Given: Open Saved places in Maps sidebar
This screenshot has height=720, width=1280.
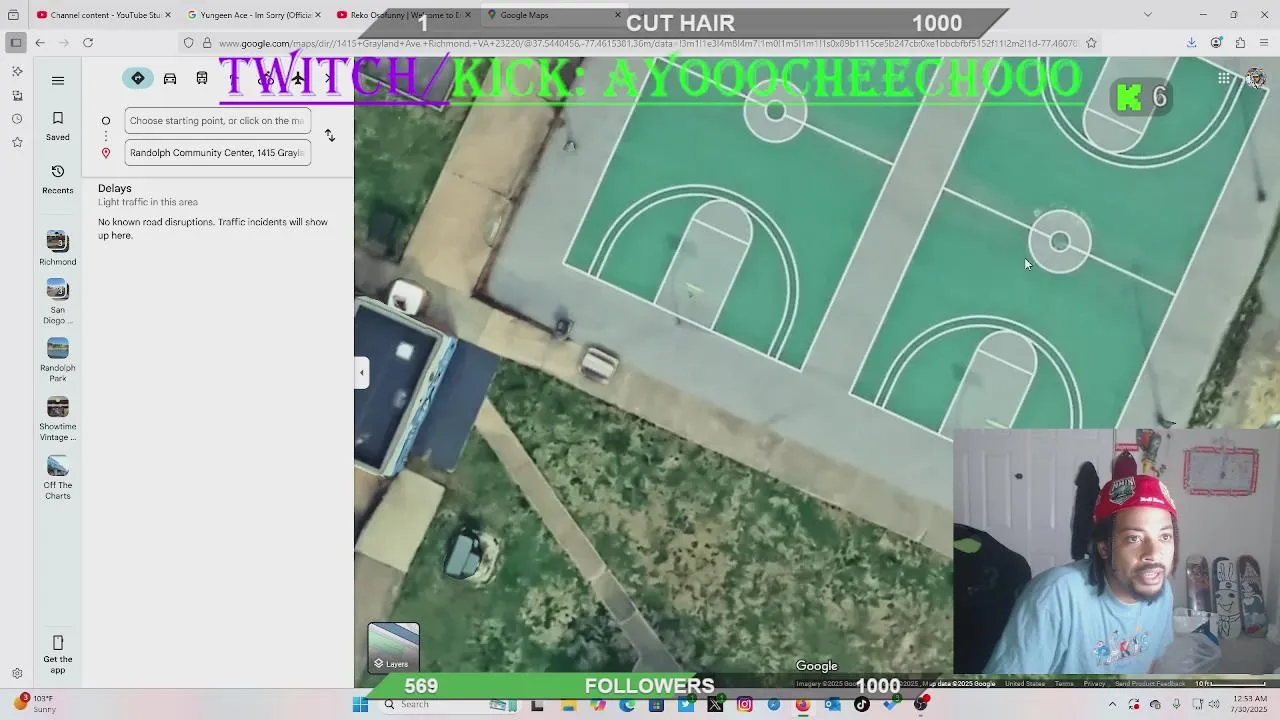Looking at the screenshot, I should [58, 126].
